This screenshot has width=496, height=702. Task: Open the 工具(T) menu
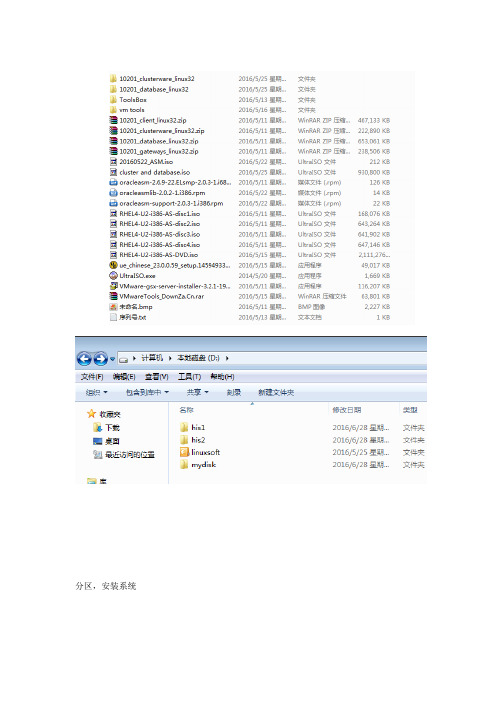tap(189, 377)
